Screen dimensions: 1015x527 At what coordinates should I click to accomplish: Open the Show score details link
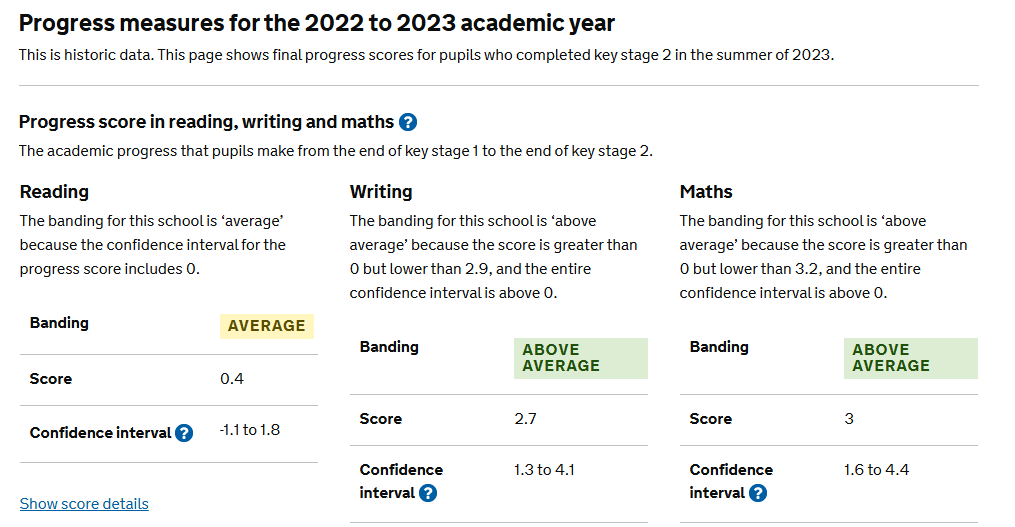84,504
